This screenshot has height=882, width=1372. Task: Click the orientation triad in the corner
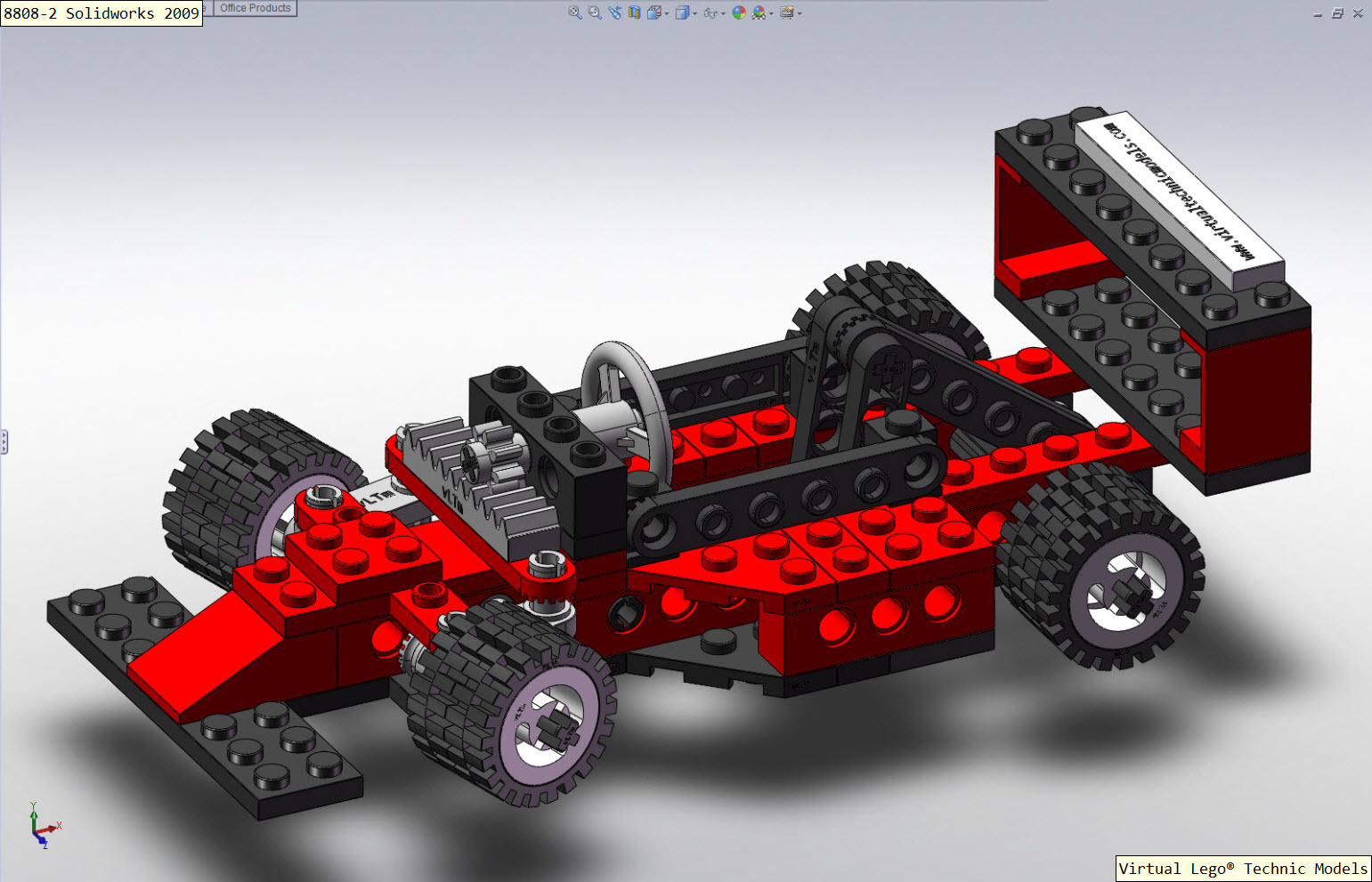pos(43,825)
